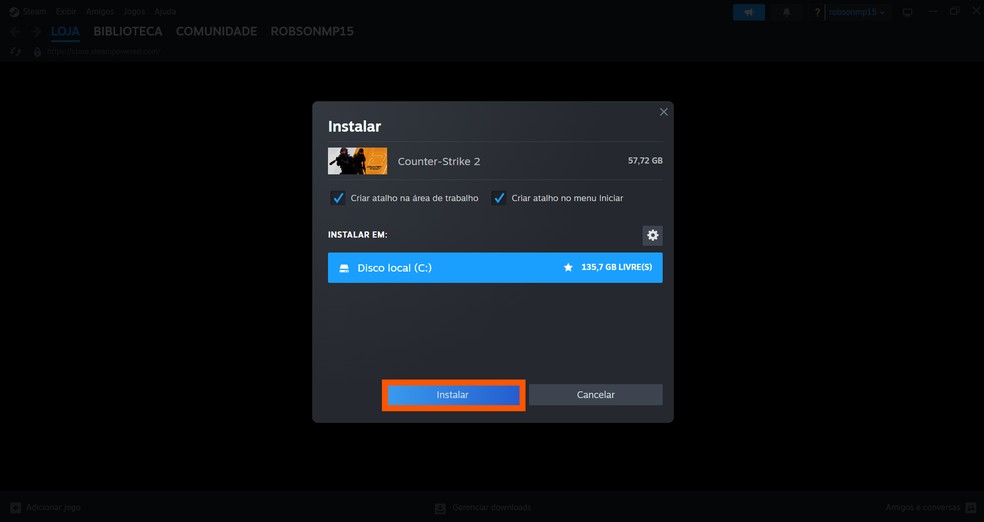This screenshot has width=984, height=522.
Task: Toggle Criar atalho no menu Iniciar checkbox
Action: pyautogui.click(x=498, y=198)
